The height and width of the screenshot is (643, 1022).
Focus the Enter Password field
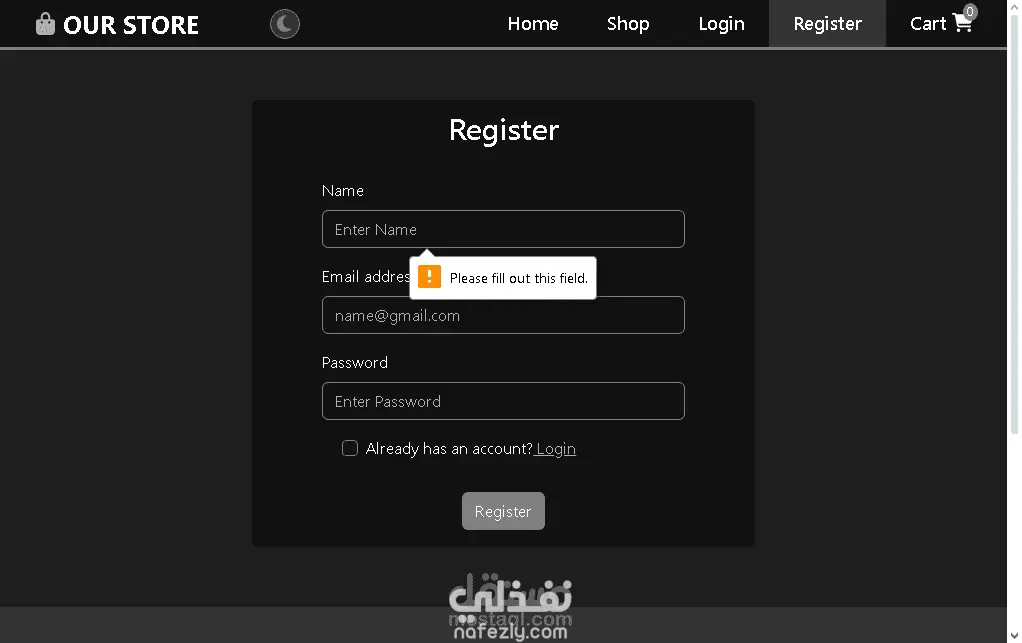tap(503, 401)
